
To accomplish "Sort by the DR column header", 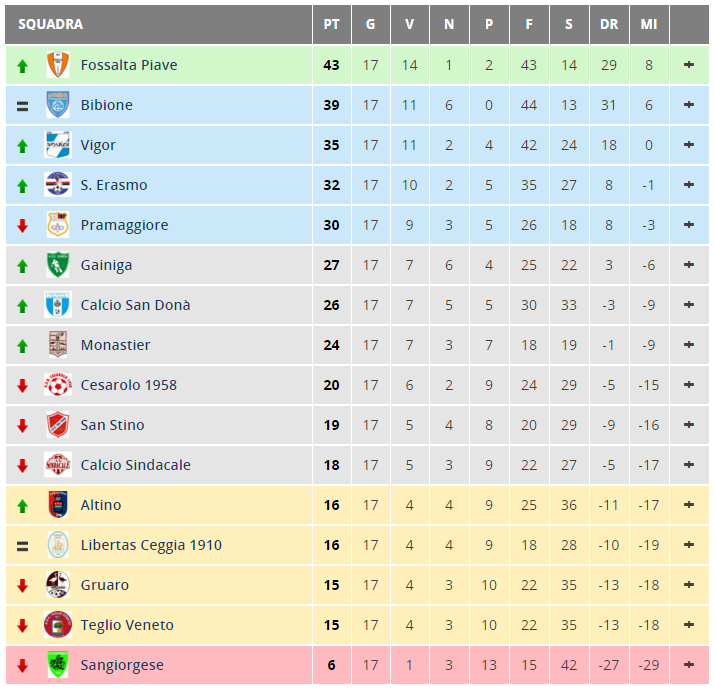I will coord(609,24).
